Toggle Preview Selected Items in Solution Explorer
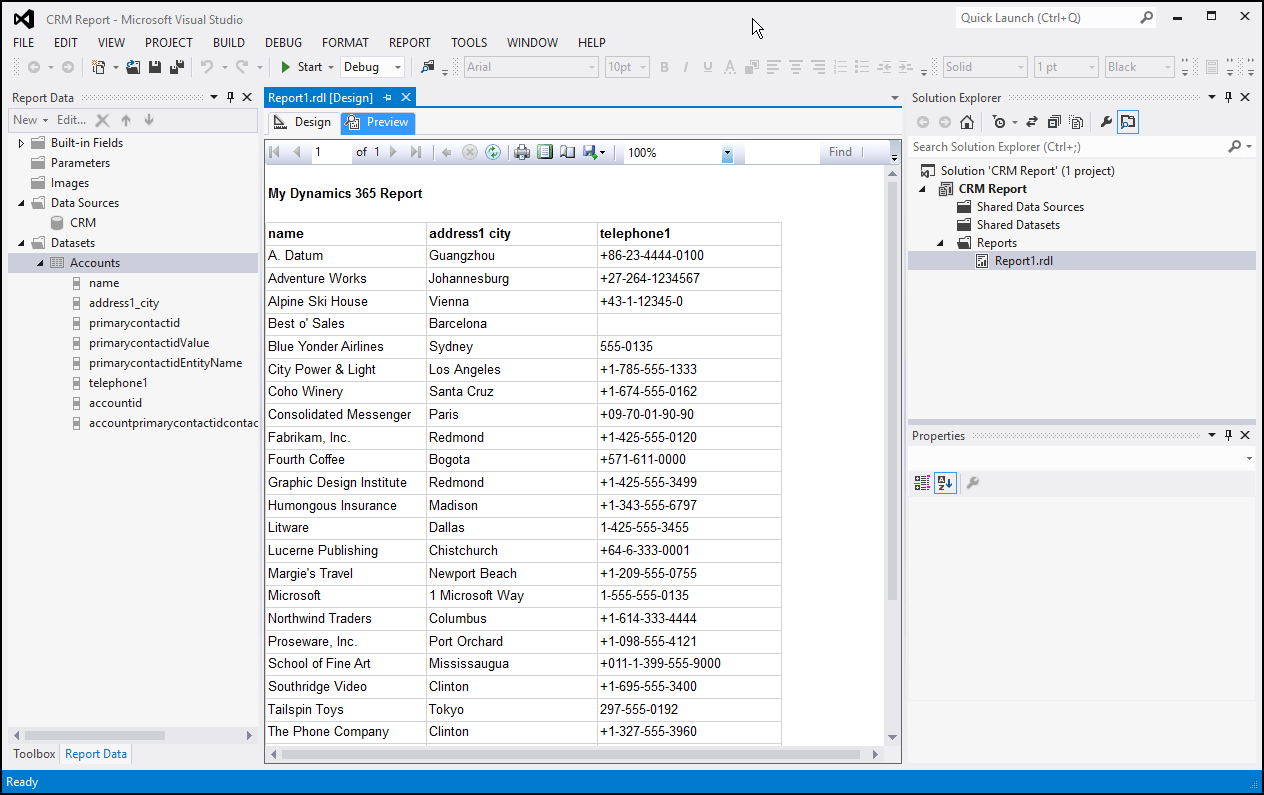This screenshot has width=1264, height=795. 1128,121
